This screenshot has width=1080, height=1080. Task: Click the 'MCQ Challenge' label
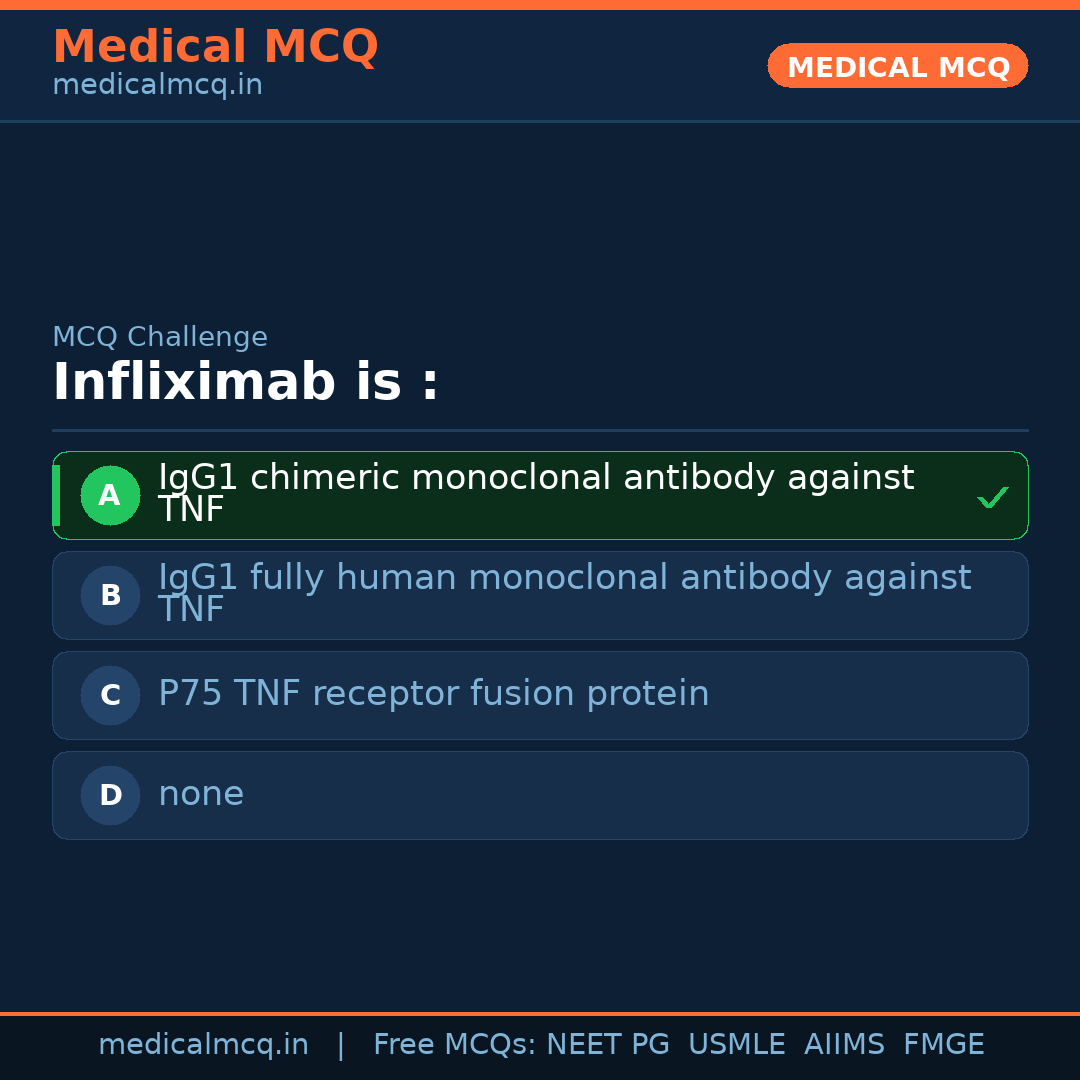[160, 337]
